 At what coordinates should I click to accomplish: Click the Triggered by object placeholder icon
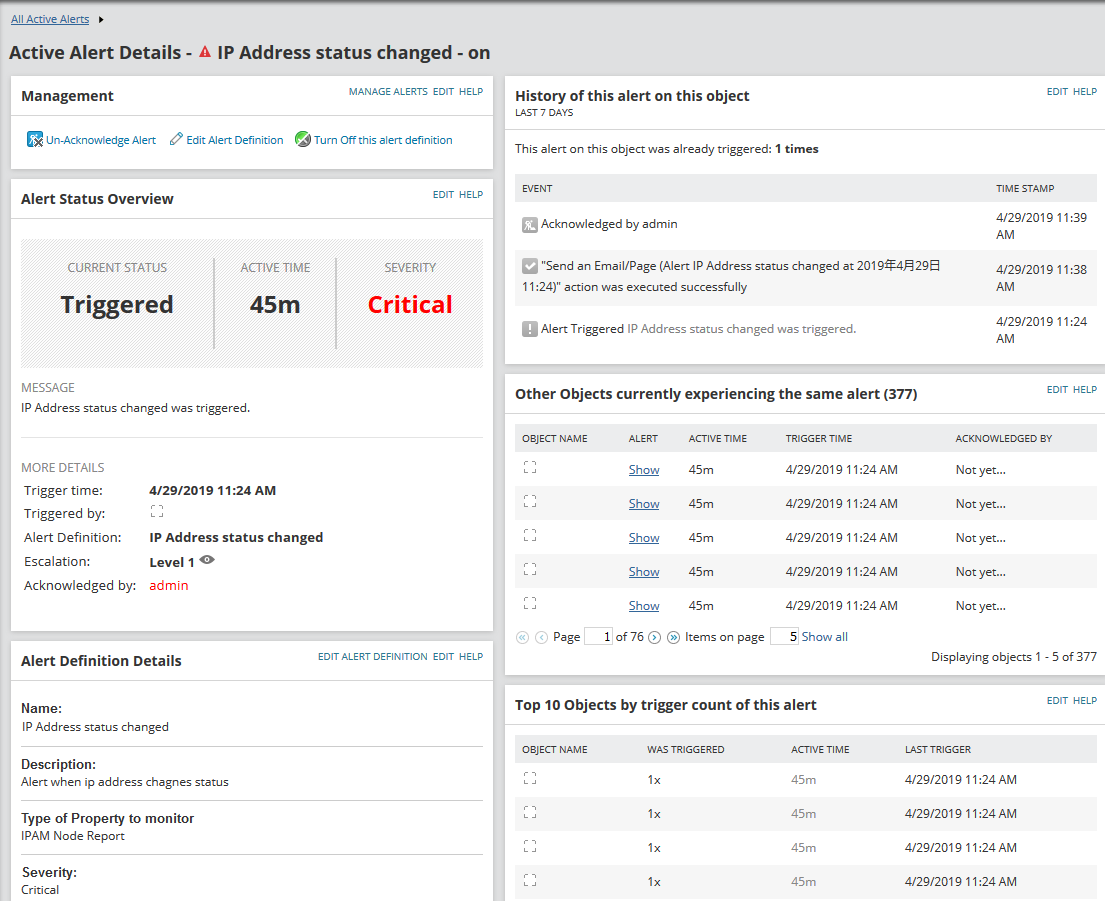tap(156, 511)
